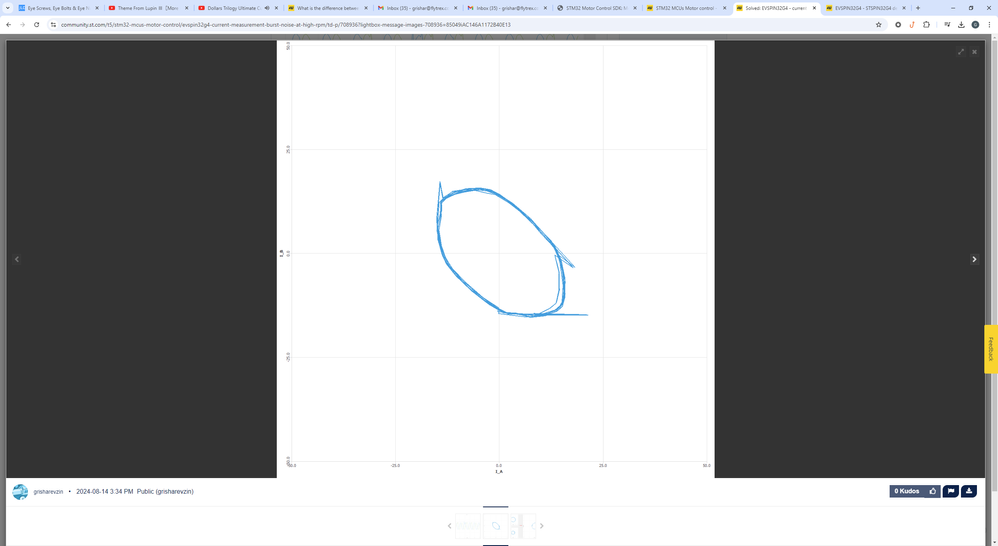Close the Theme From Lupin III tab
Viewport: 998px width, 546px height.
(x=186, y=8)
